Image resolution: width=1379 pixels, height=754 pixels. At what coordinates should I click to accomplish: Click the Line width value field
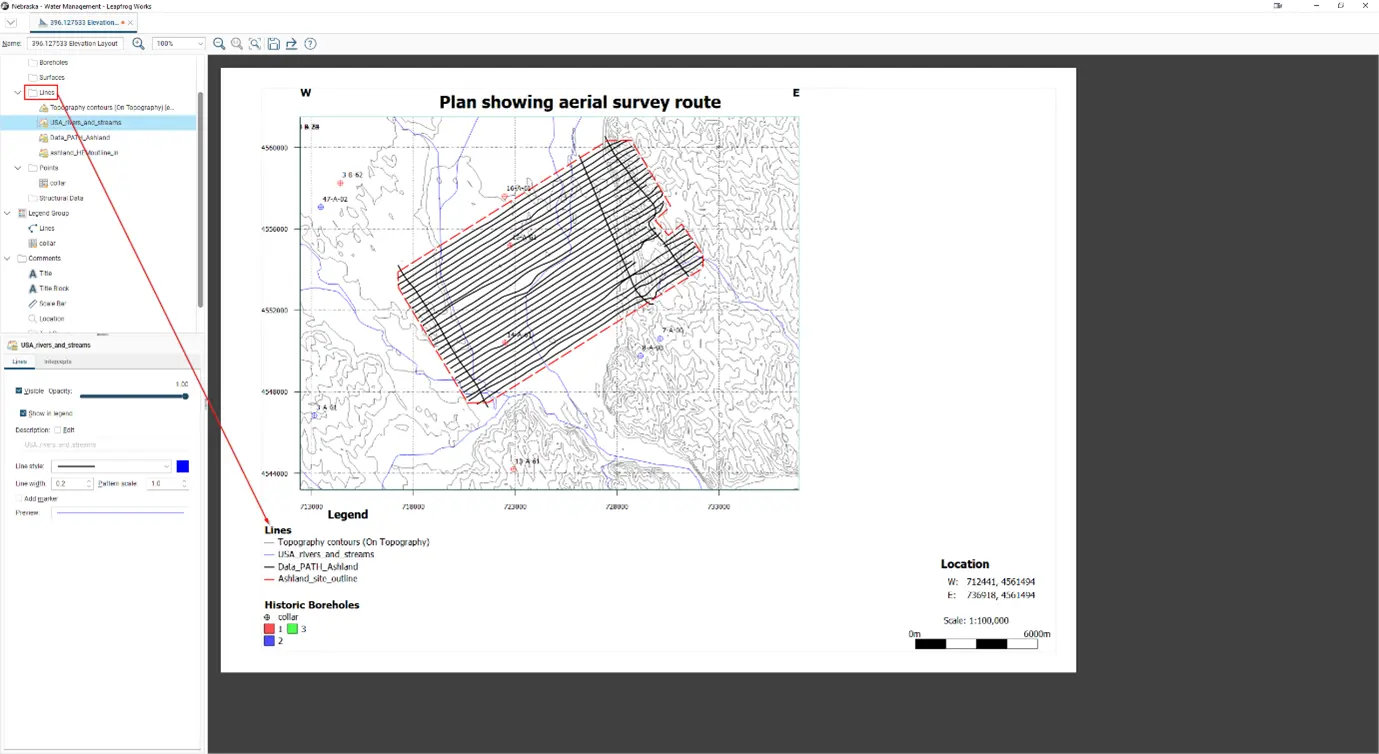coord(68,483)
